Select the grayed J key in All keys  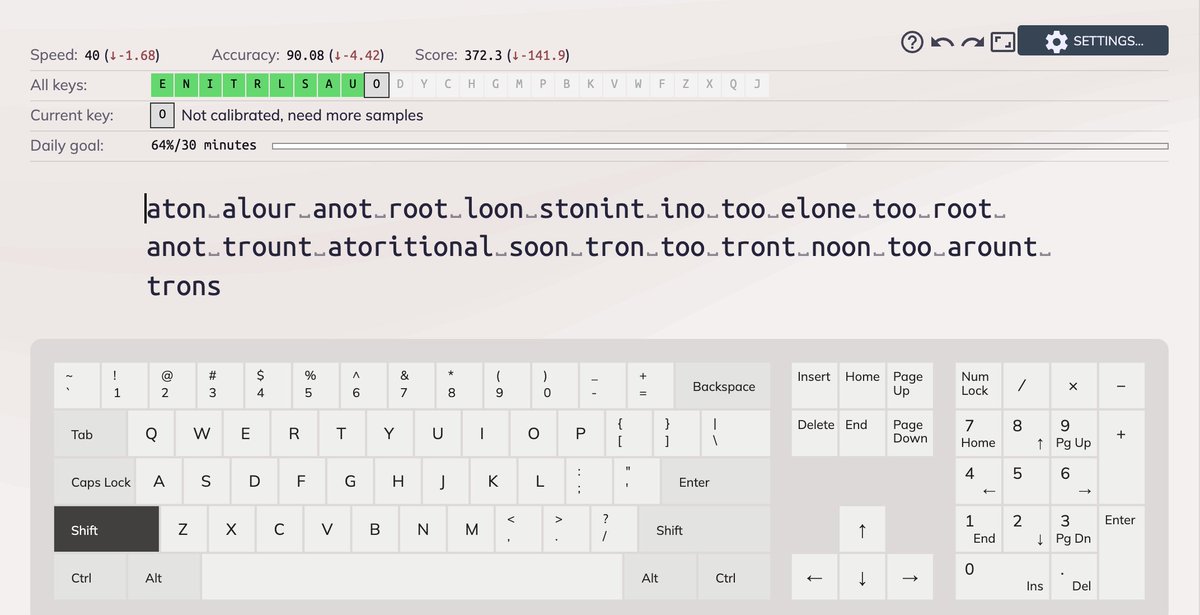point(757,85)
